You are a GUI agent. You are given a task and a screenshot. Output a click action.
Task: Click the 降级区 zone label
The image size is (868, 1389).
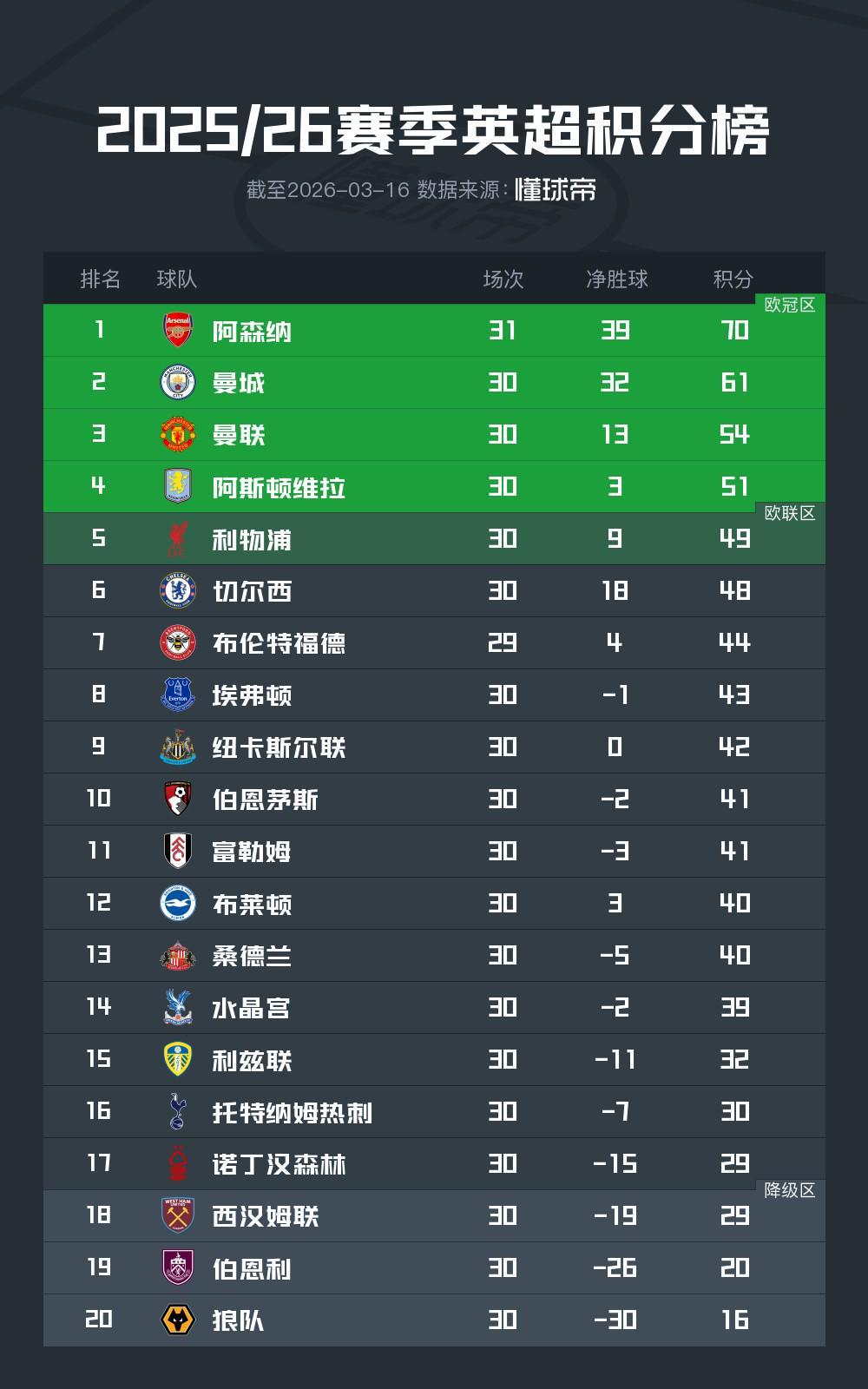pos(790,1190)
